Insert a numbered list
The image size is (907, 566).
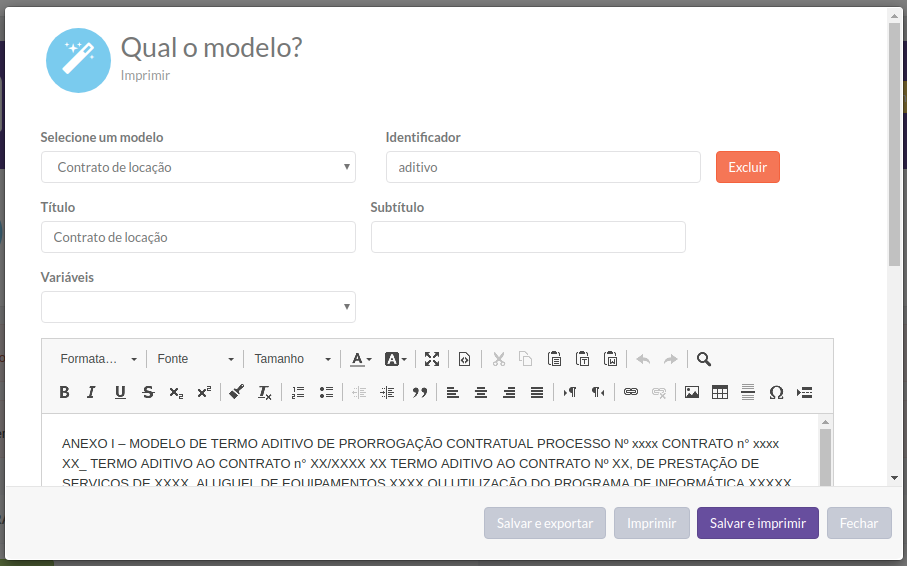pos(297,392)
